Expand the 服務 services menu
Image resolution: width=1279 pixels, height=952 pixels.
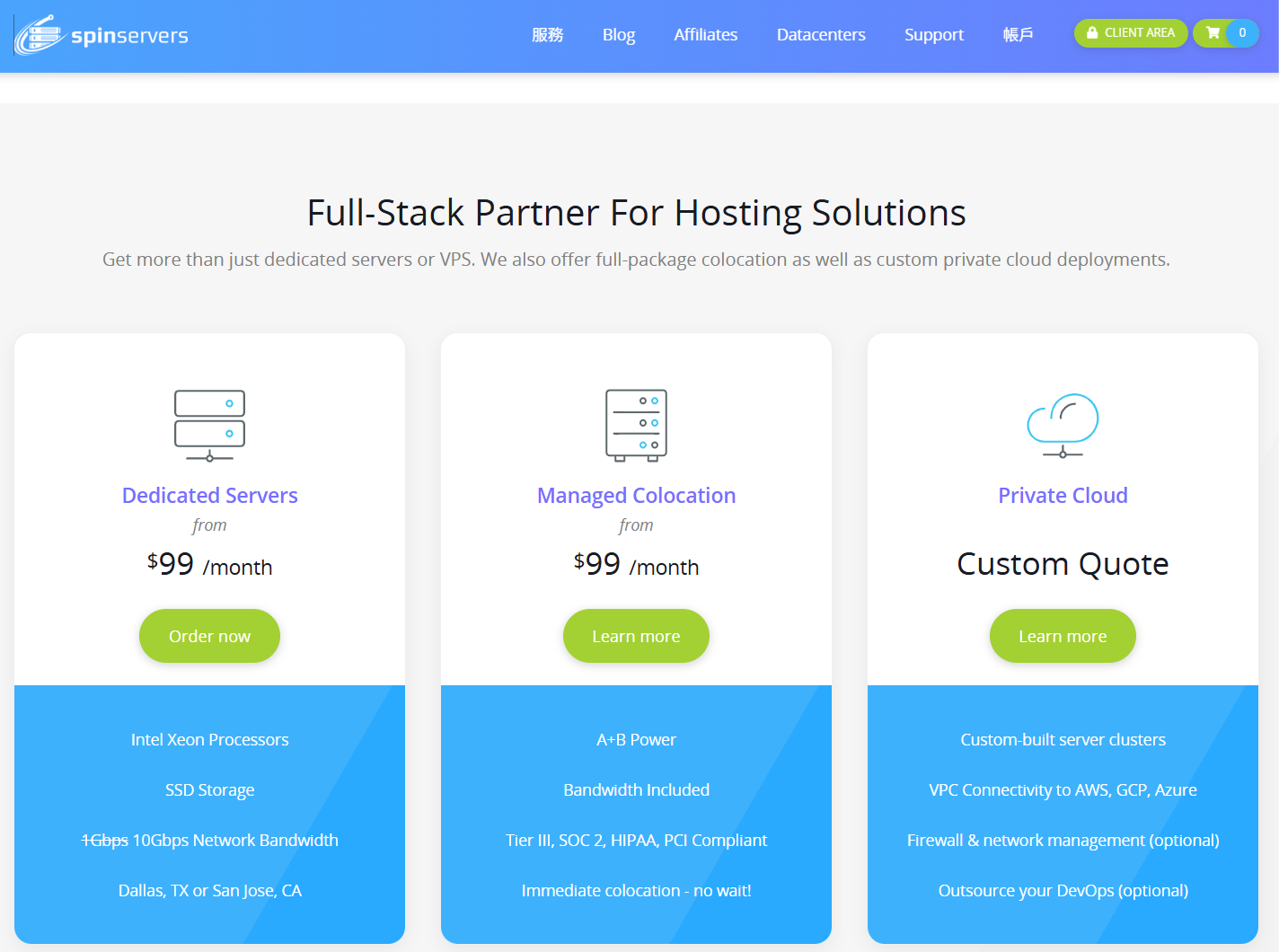(547, 35)
